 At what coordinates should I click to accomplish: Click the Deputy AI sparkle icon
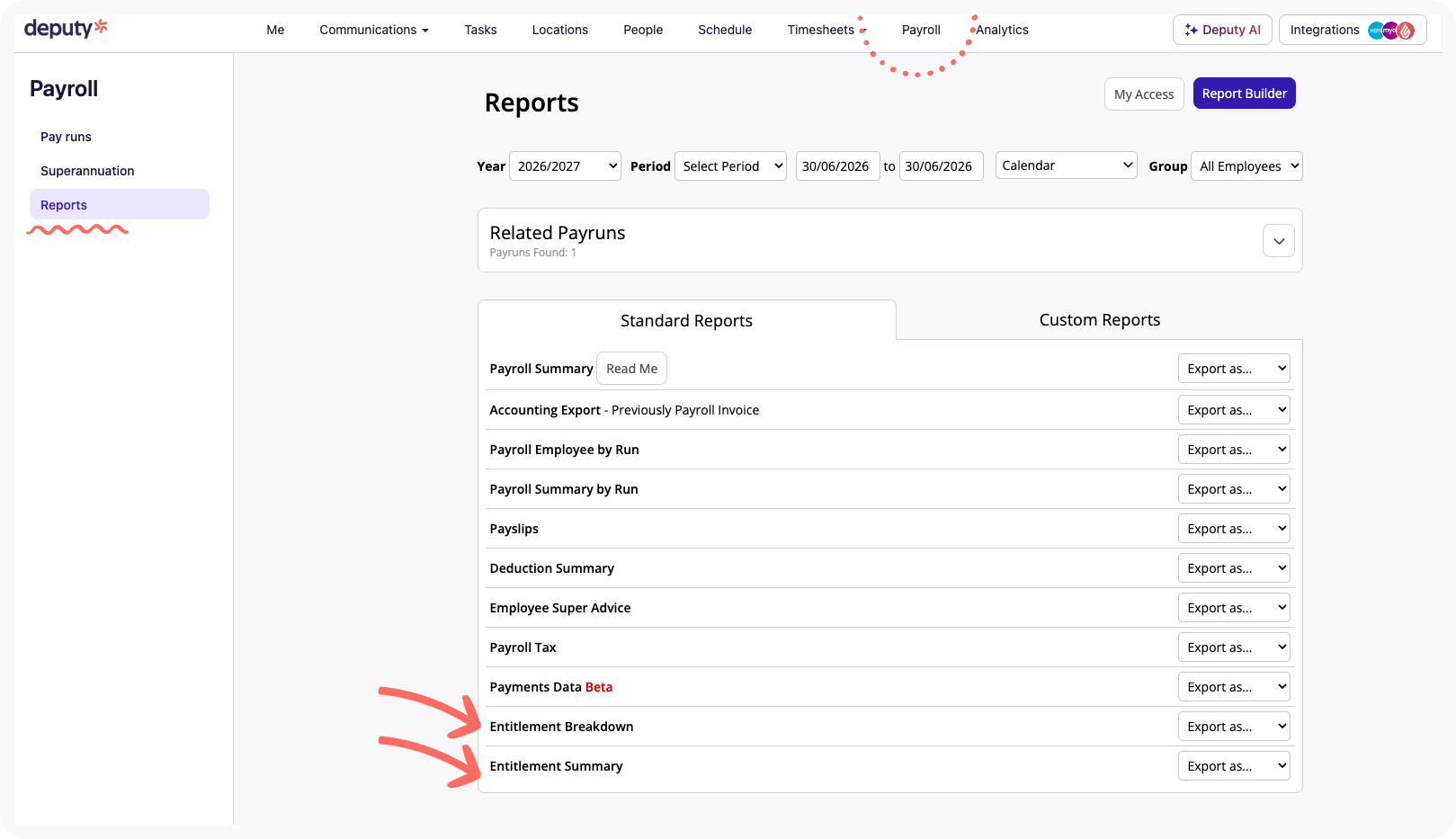(1191, 30)
